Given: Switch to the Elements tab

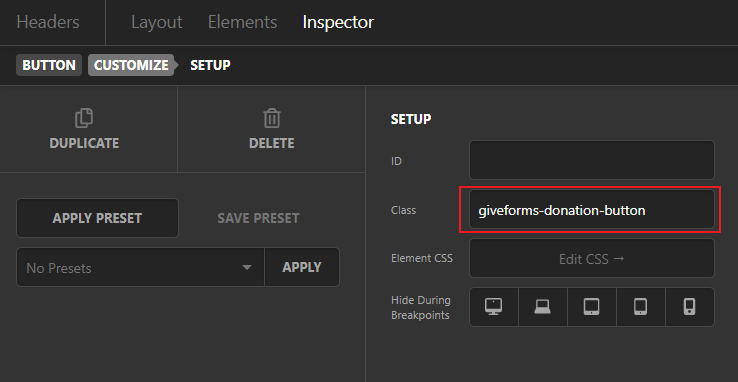Looking at the screenshot, I should click(x=242, y=22).
